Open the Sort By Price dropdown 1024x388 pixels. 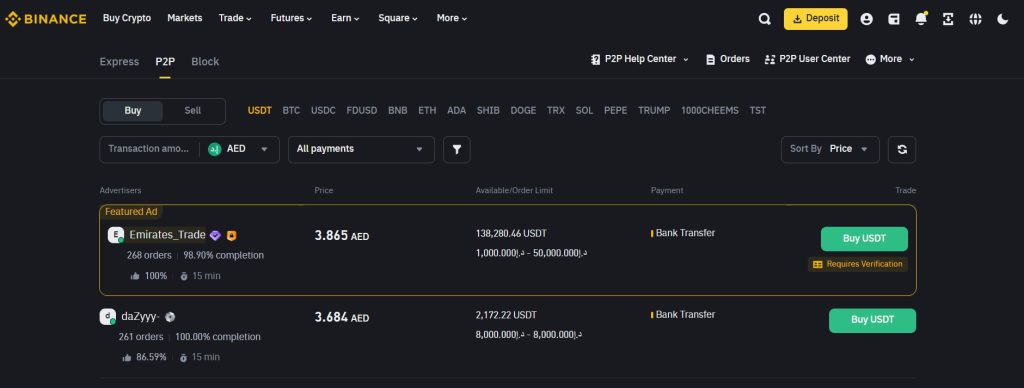click(830, 150)
